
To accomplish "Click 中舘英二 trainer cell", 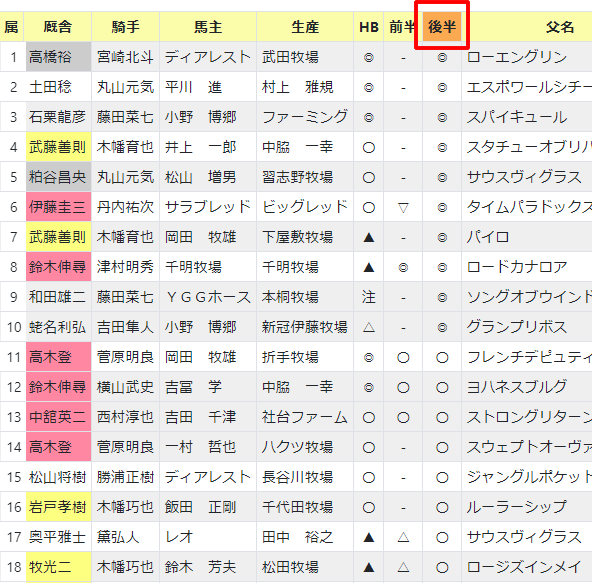I will pyautogui.click(x=59, y=417).
